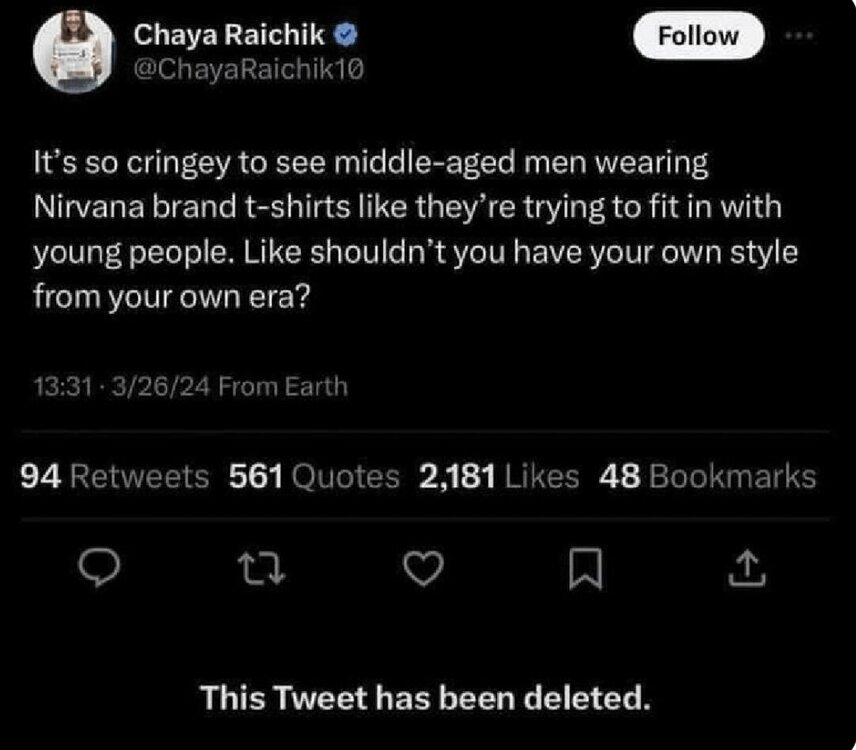Click the 'This Tweet has been deleted' notice

[x=425, y=696]
